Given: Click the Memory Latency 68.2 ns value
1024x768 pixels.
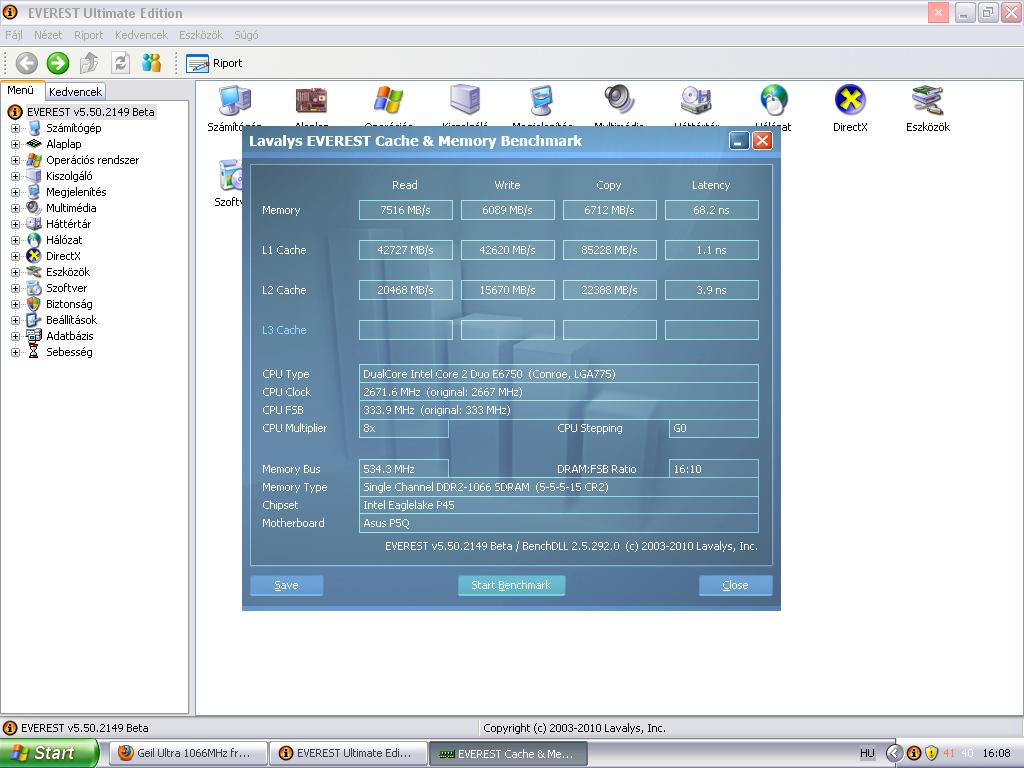Looking at the screenshot, I should (711, 210).
